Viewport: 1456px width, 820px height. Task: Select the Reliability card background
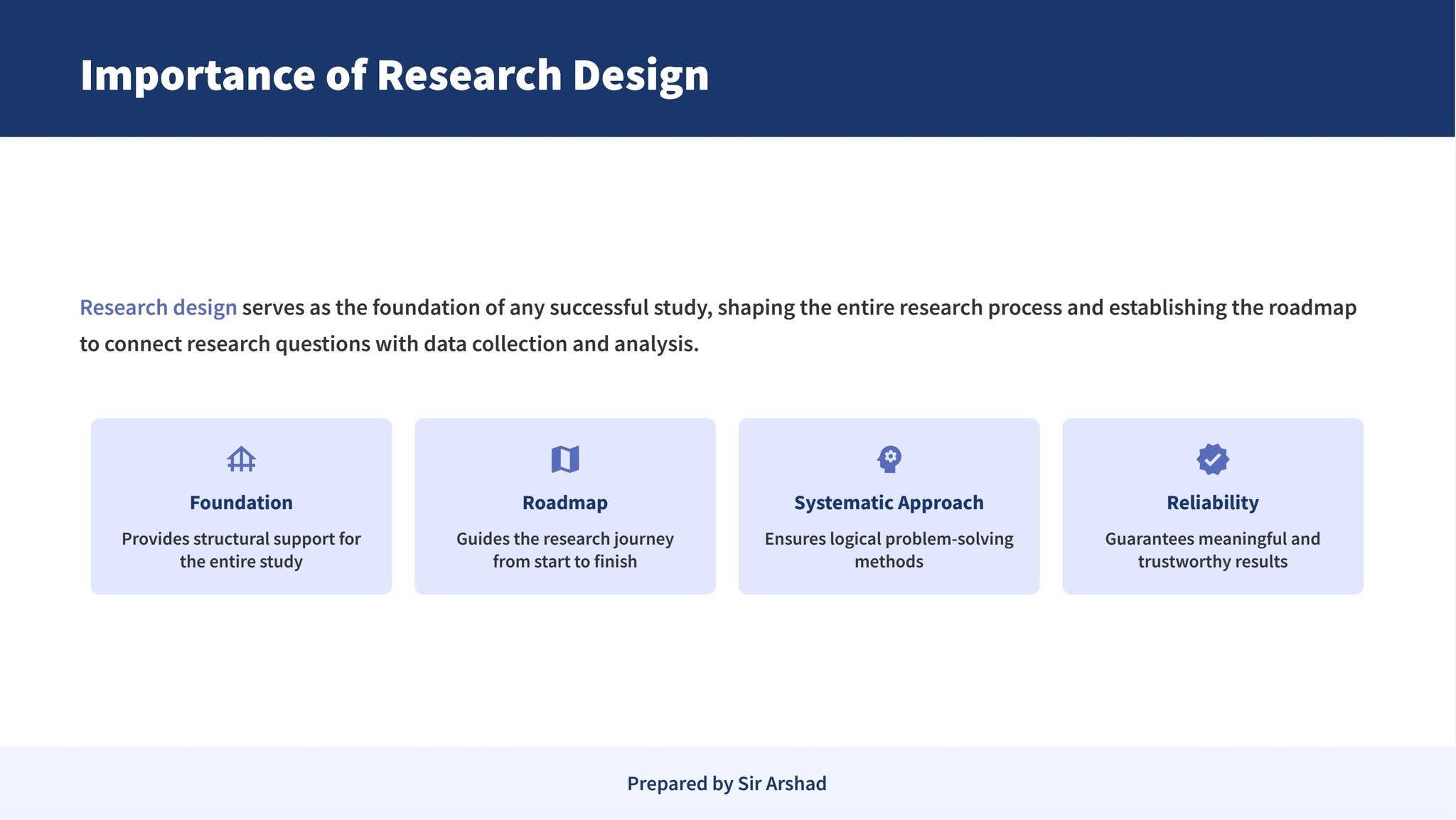(1213, 506)
